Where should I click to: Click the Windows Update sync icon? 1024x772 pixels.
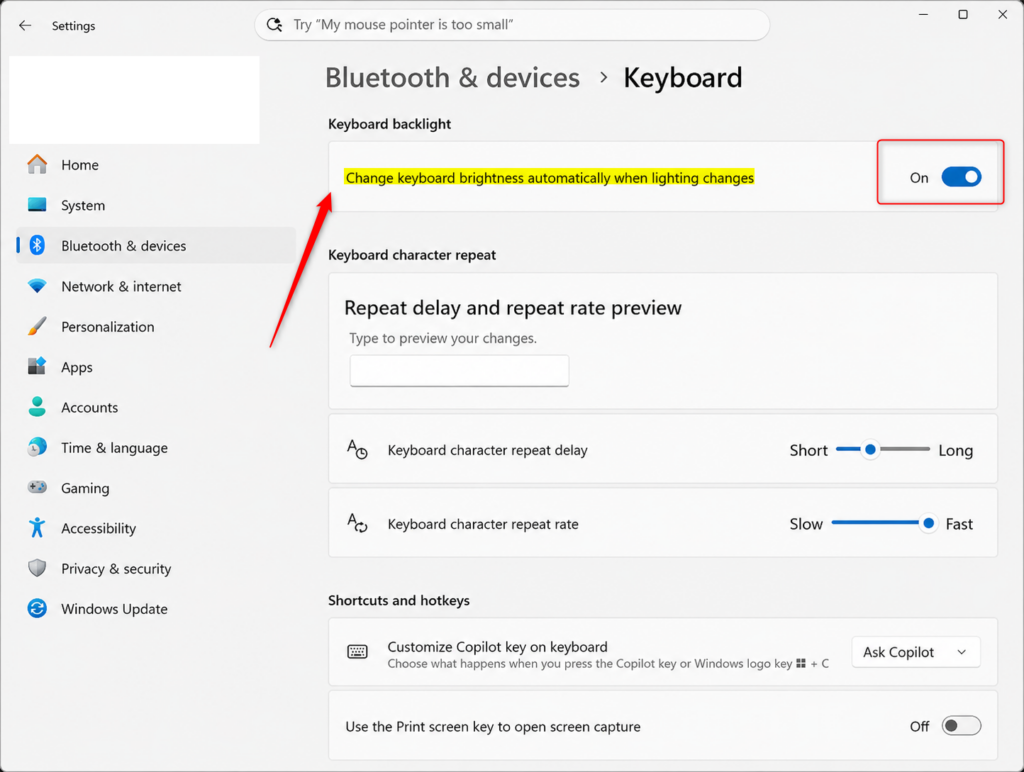coord(37,609)
